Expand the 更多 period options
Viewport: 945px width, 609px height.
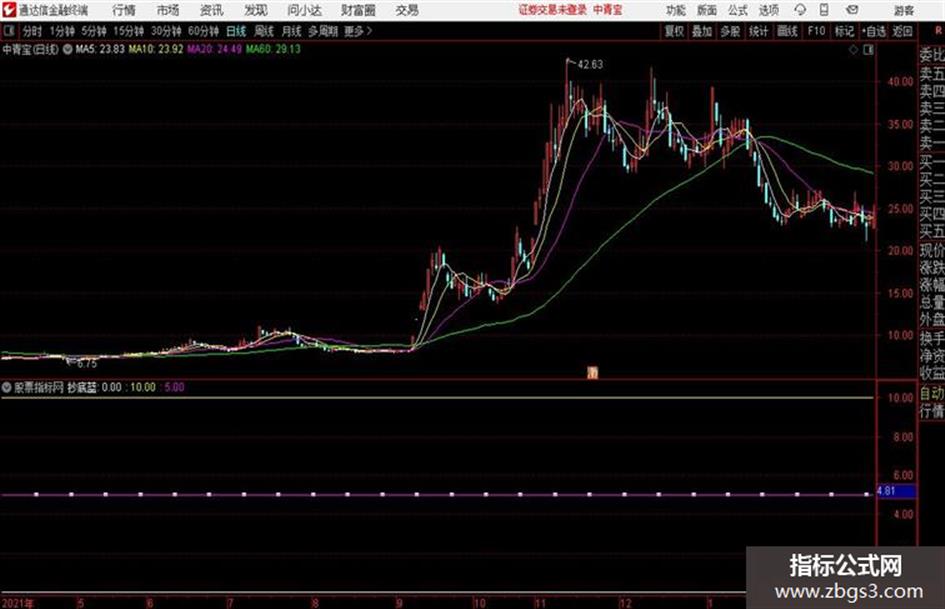pos(358,31)
